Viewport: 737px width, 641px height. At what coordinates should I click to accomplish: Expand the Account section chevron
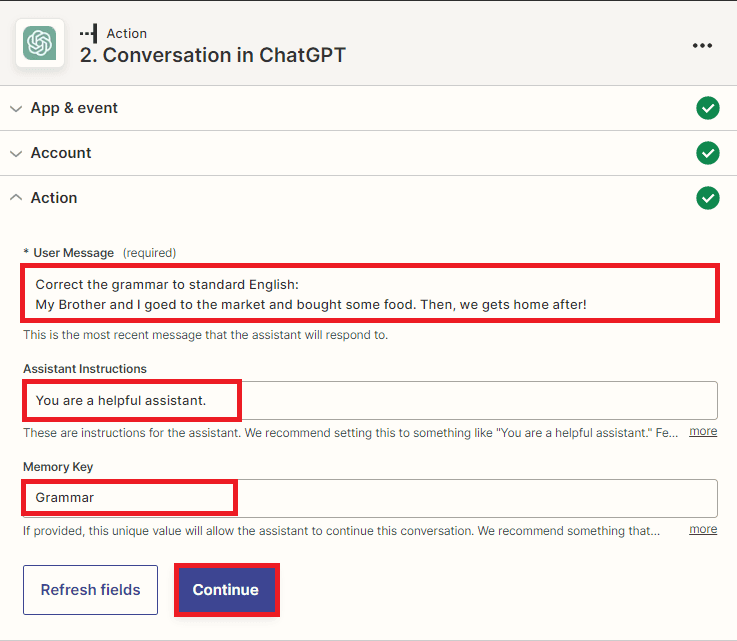(x=15, y=153)
